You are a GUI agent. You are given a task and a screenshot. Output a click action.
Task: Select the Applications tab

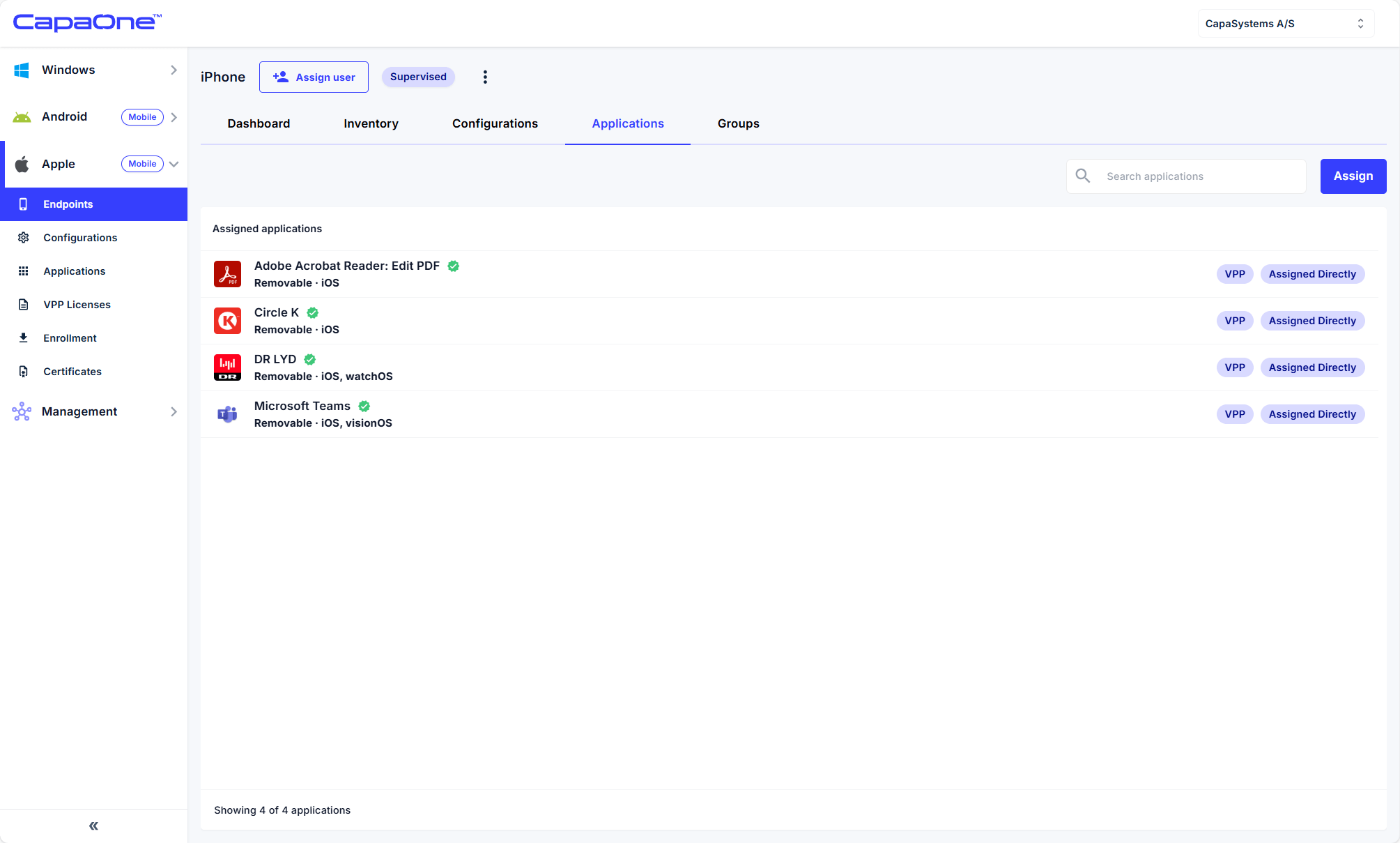628,123
